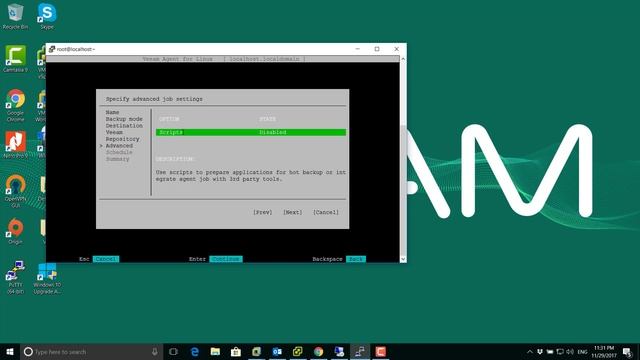Open the volume control in the tray
Image resolution: width=640 pixels, height=360 pixels.
[570, 351]
